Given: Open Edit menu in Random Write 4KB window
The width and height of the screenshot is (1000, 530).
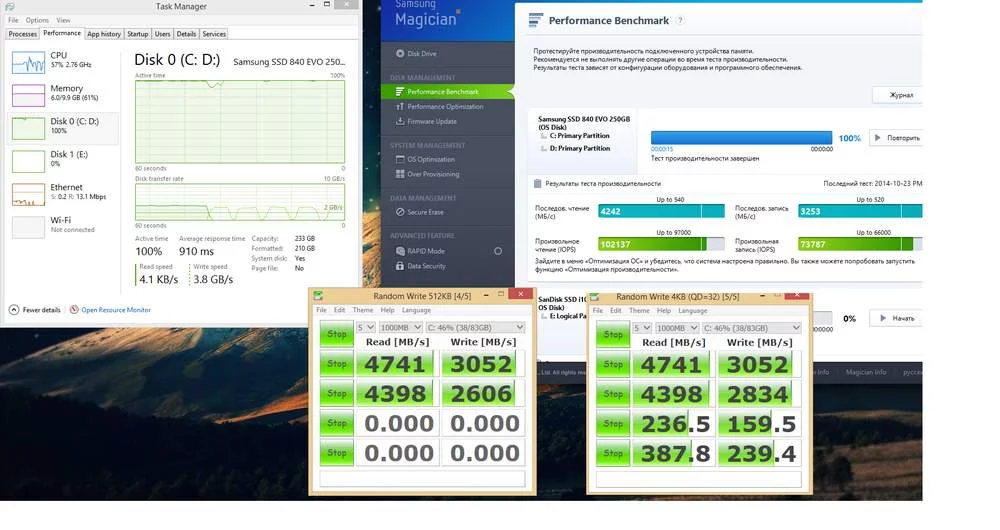Looking at the screenshot, I should [x=615, y=311].
